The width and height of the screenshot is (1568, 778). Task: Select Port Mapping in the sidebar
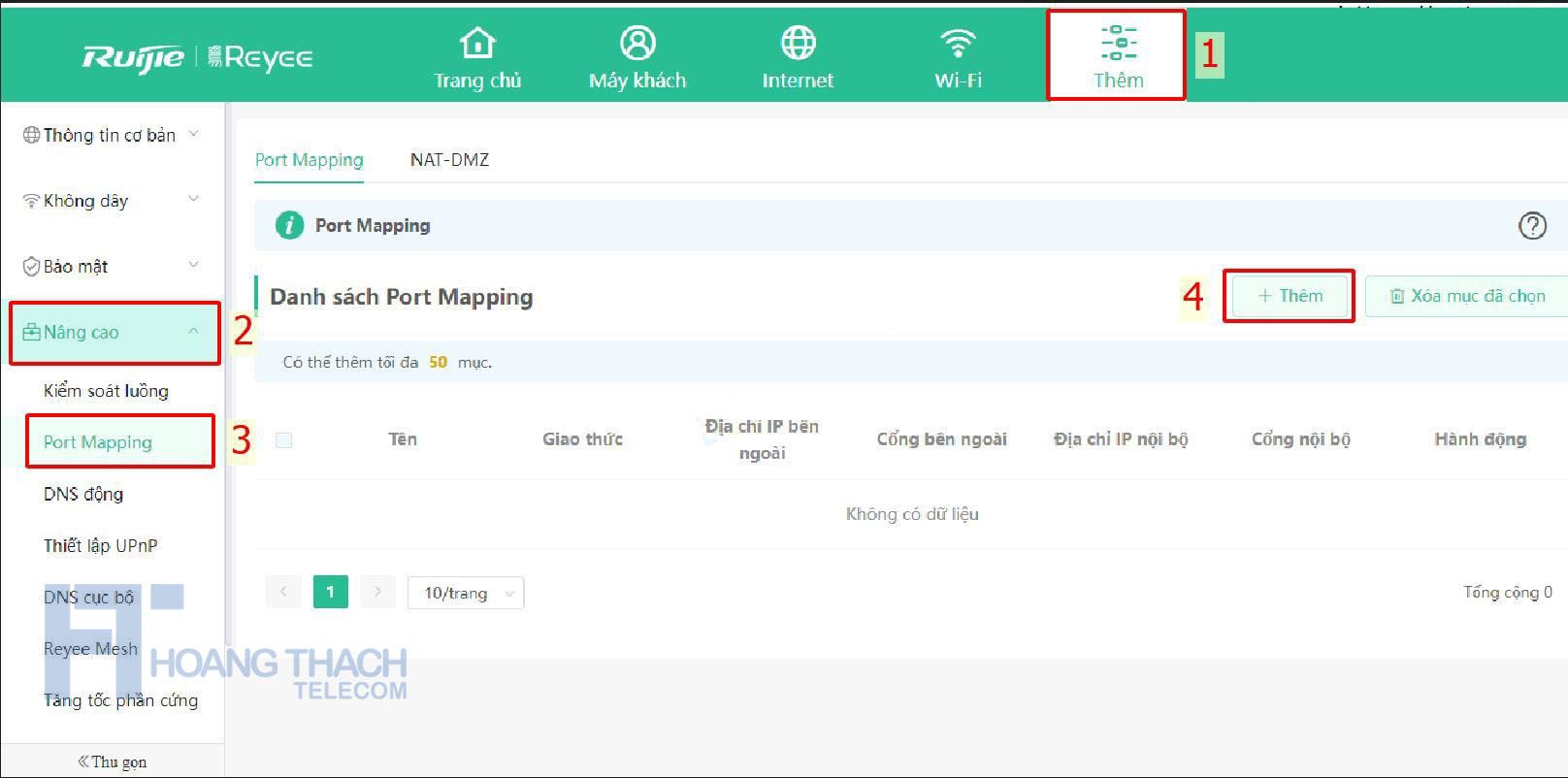coord(98,442)
